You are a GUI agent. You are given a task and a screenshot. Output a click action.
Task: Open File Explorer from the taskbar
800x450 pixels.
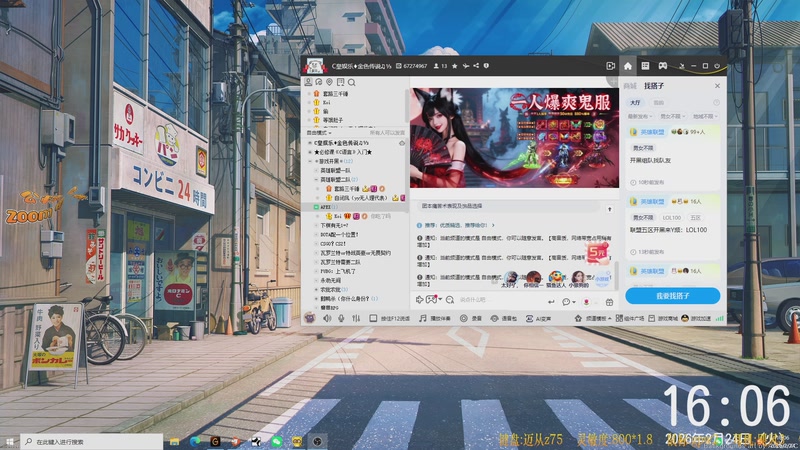(x=174, y=442)
